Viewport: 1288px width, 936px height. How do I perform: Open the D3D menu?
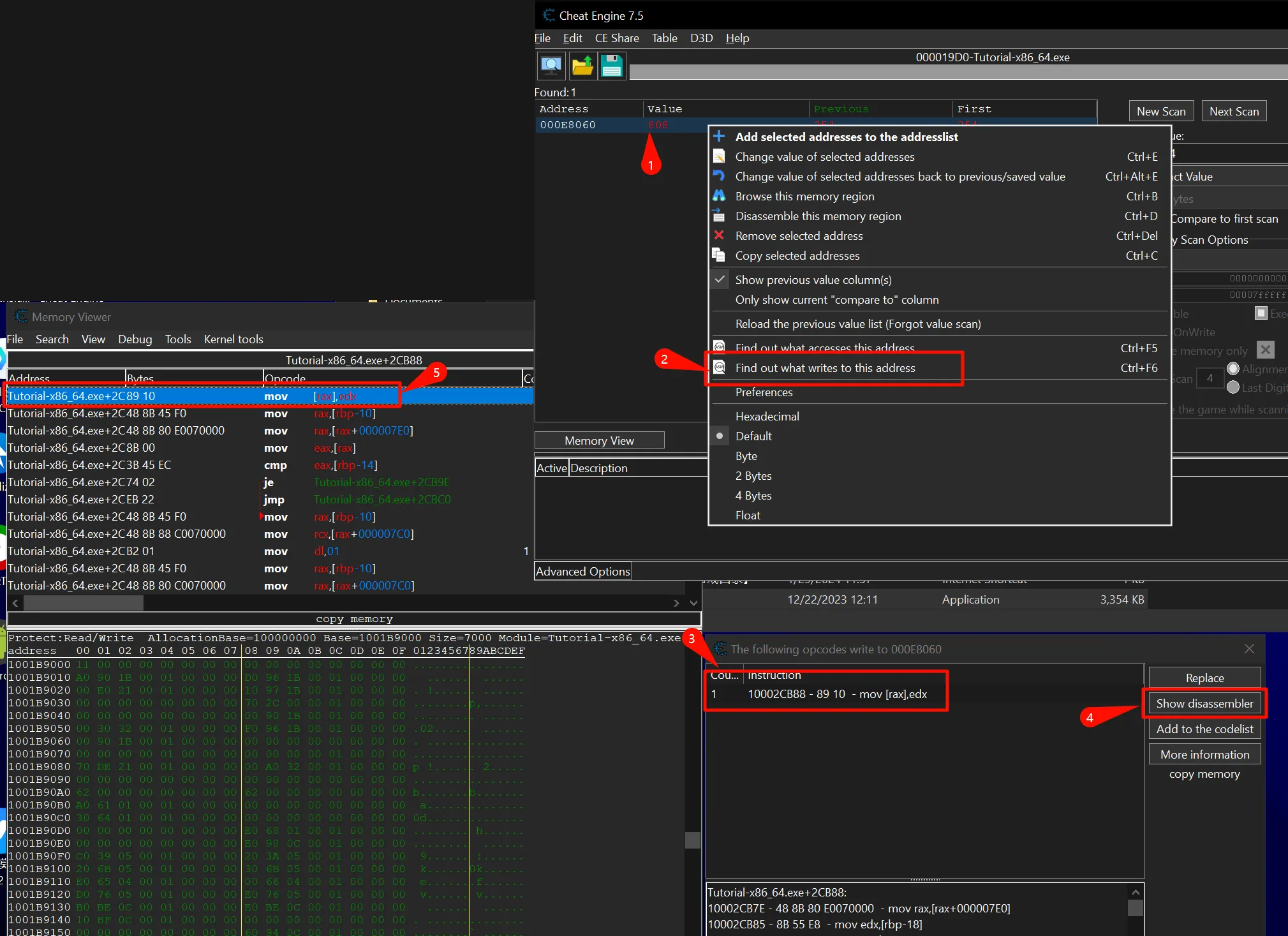[x=701, y=38]
